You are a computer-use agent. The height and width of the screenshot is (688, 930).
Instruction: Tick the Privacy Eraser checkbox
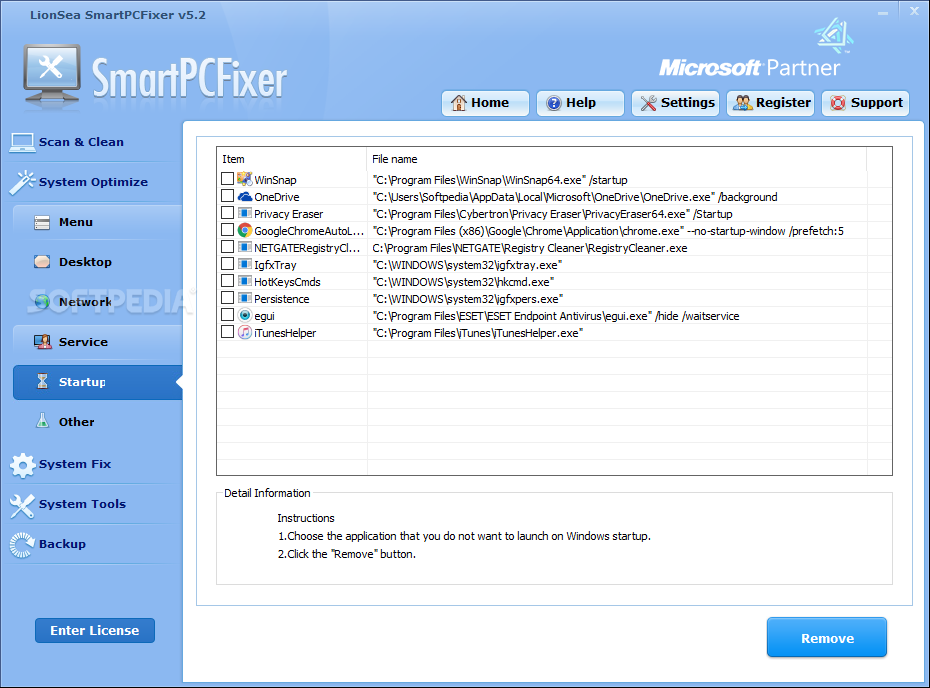(227, 212)
